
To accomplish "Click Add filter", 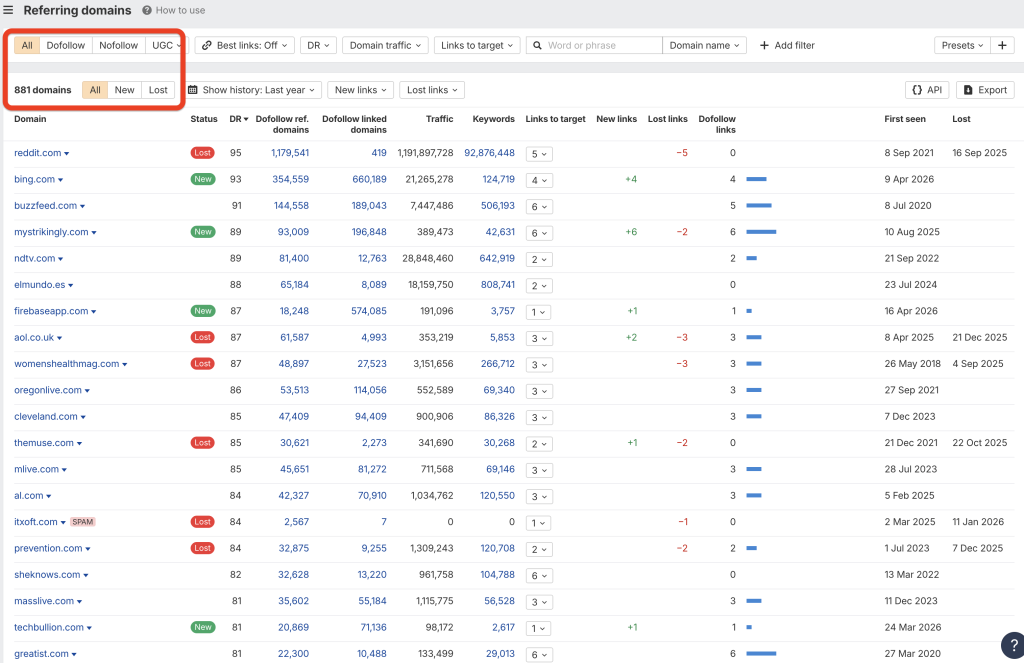I will [787, 45].
